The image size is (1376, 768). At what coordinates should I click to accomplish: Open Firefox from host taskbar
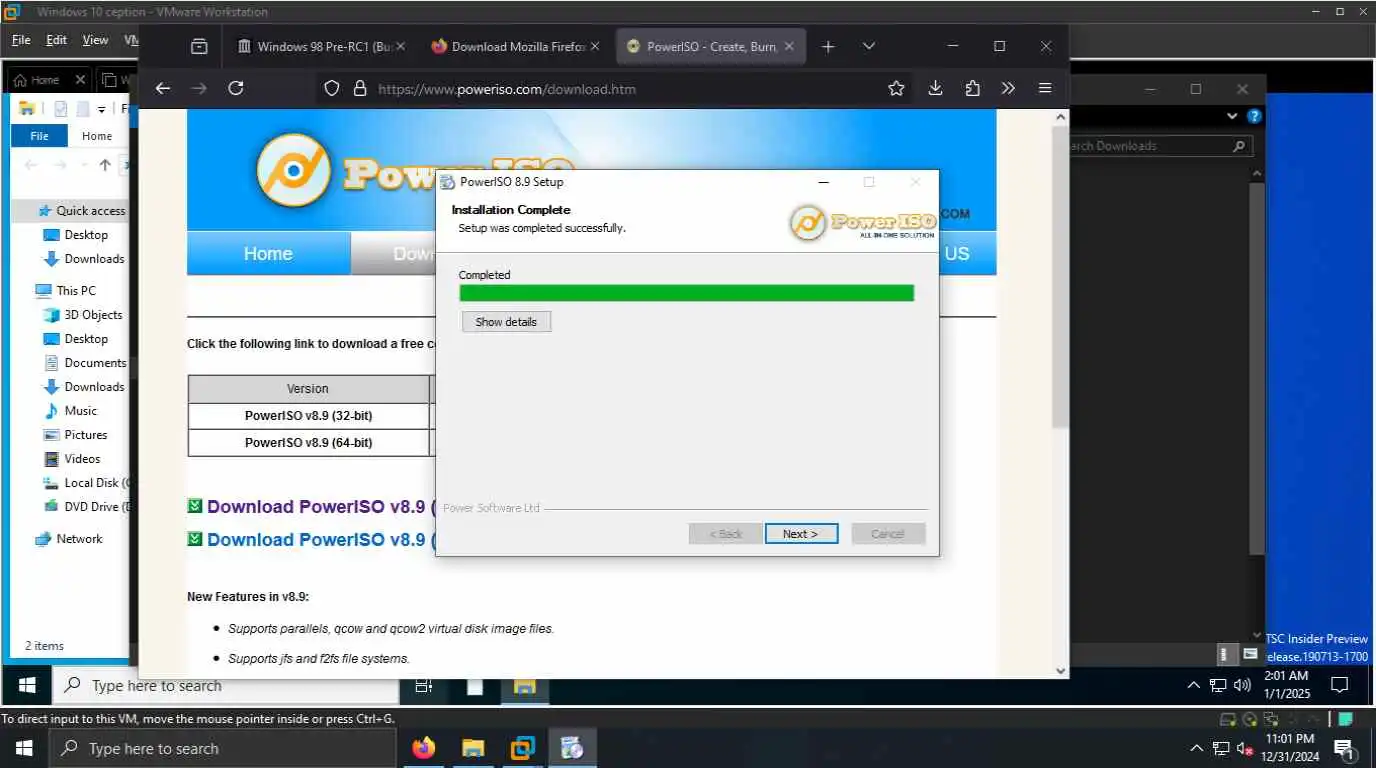click(424, 748)
